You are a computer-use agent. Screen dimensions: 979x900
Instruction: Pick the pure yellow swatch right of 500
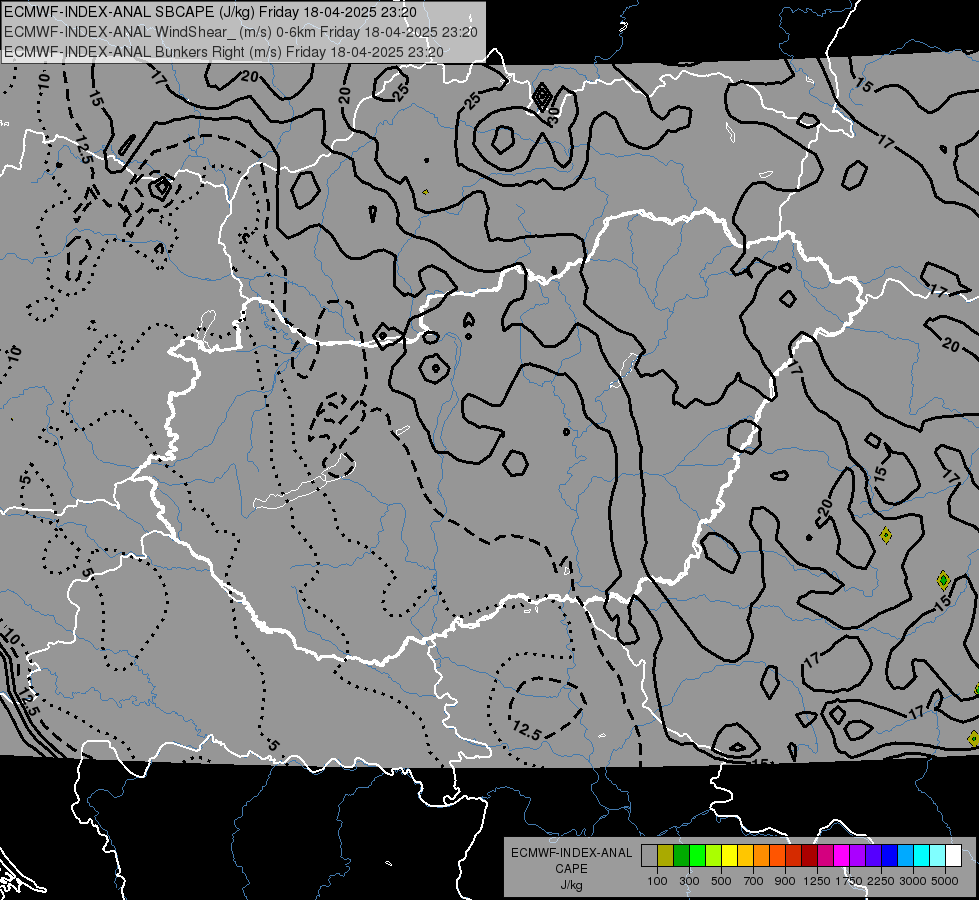[x=729, y=856]
